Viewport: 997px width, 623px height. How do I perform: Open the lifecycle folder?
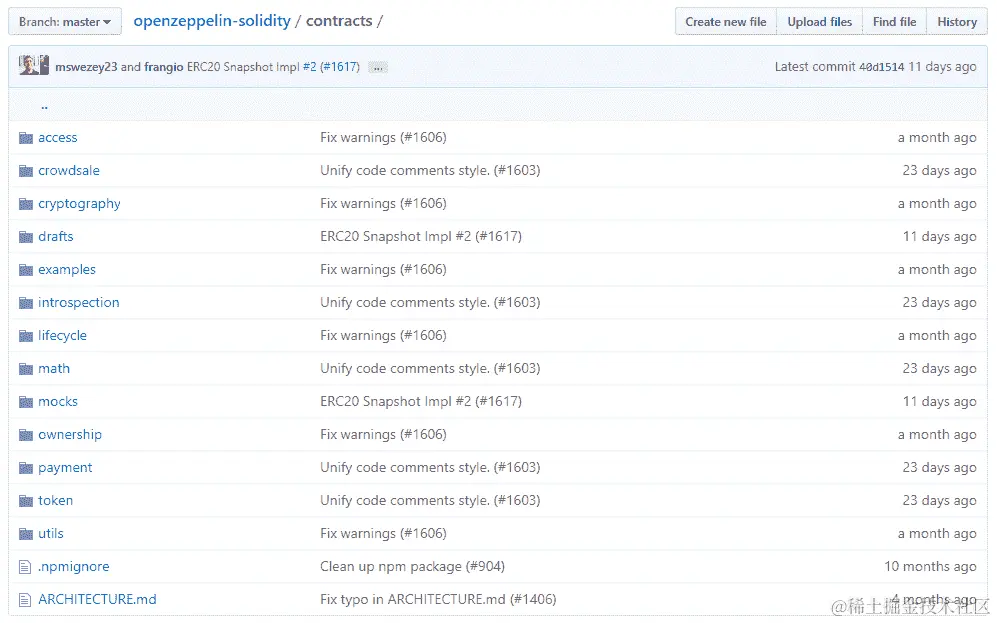coord(62,336)
